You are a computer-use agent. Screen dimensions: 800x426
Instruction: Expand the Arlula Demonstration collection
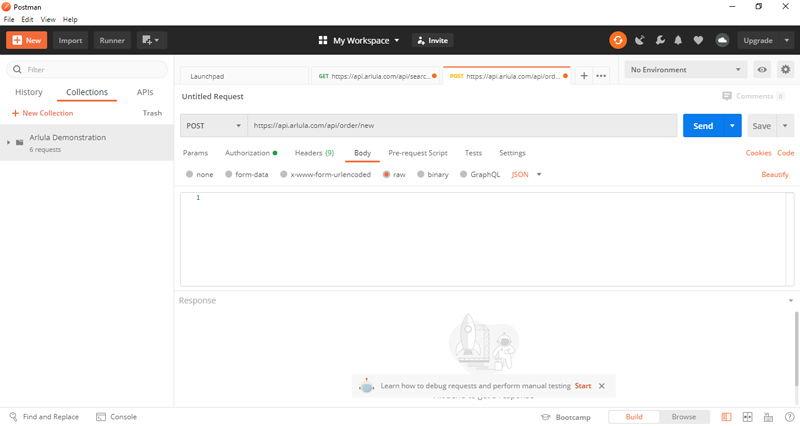pyautogui.click(x=8, y=142)
